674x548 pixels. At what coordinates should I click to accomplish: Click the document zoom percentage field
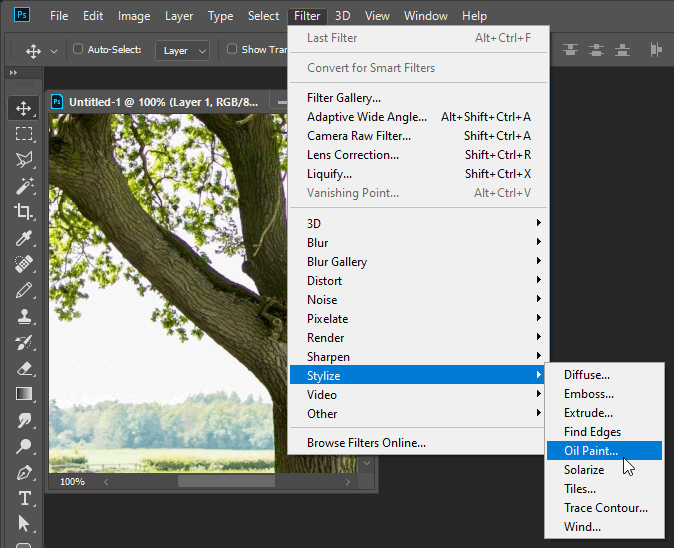point(73,482)
